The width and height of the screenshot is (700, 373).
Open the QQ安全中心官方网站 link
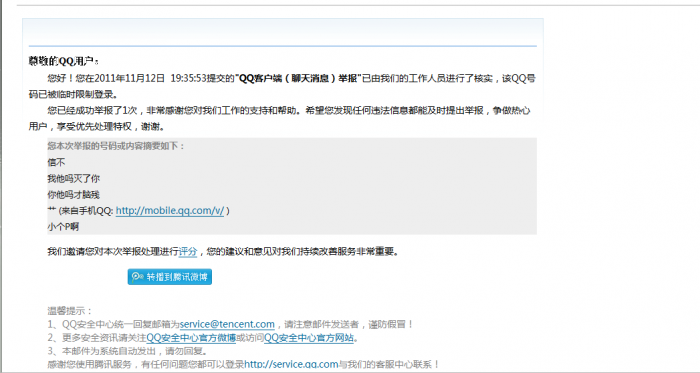(x=309, y=338)
